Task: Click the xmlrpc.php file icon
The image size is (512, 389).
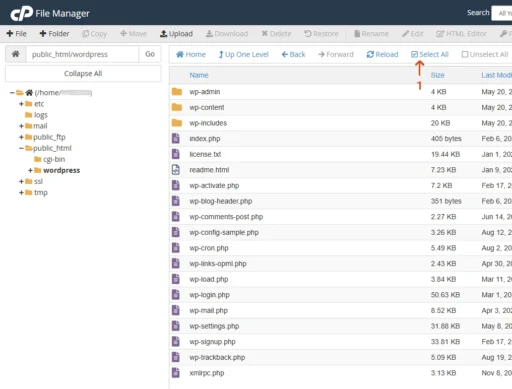Action: (176, 373)
